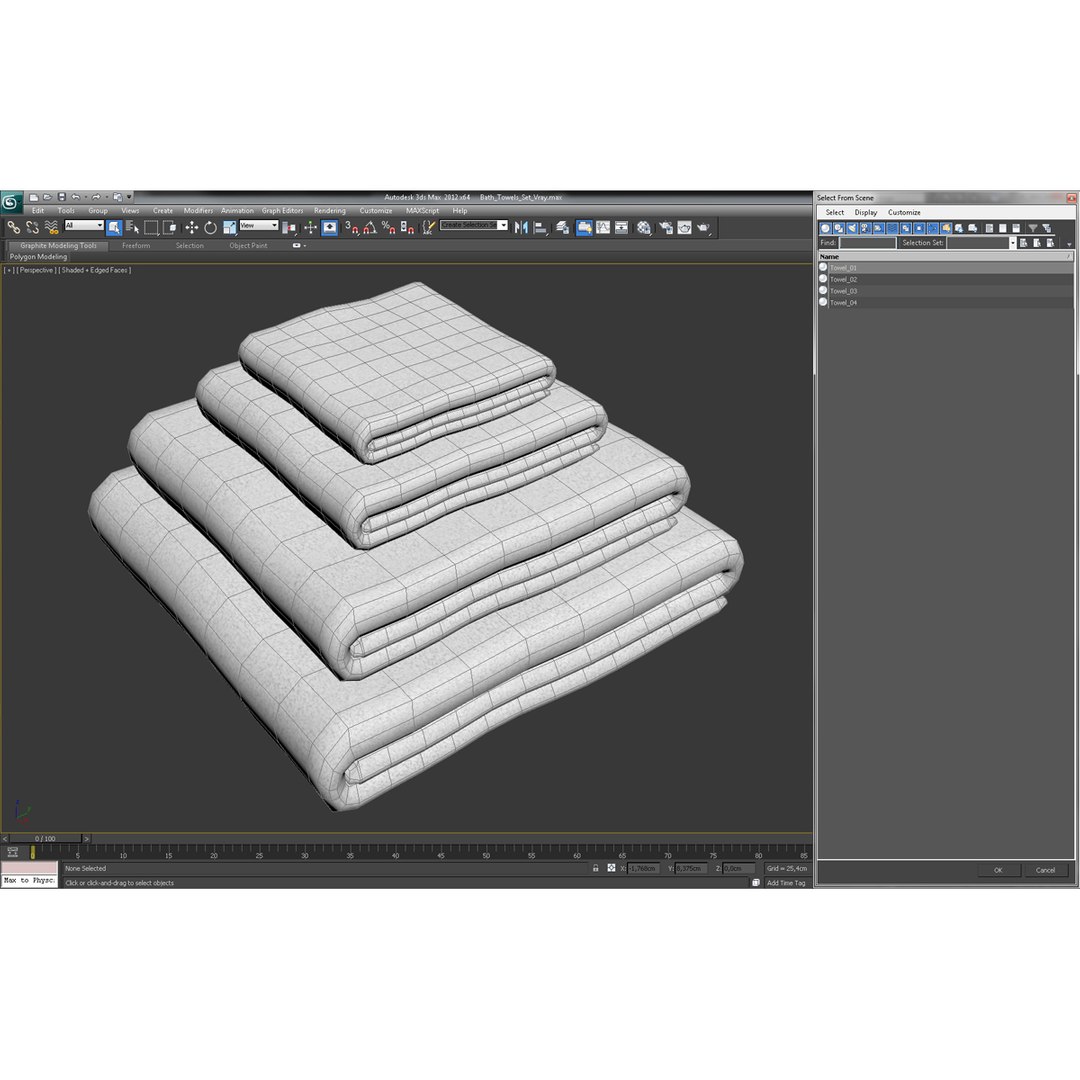Viewport: 1080px width, 1080px height.
Task: Toggle 3D Snaps
Action: coord(351,227)
